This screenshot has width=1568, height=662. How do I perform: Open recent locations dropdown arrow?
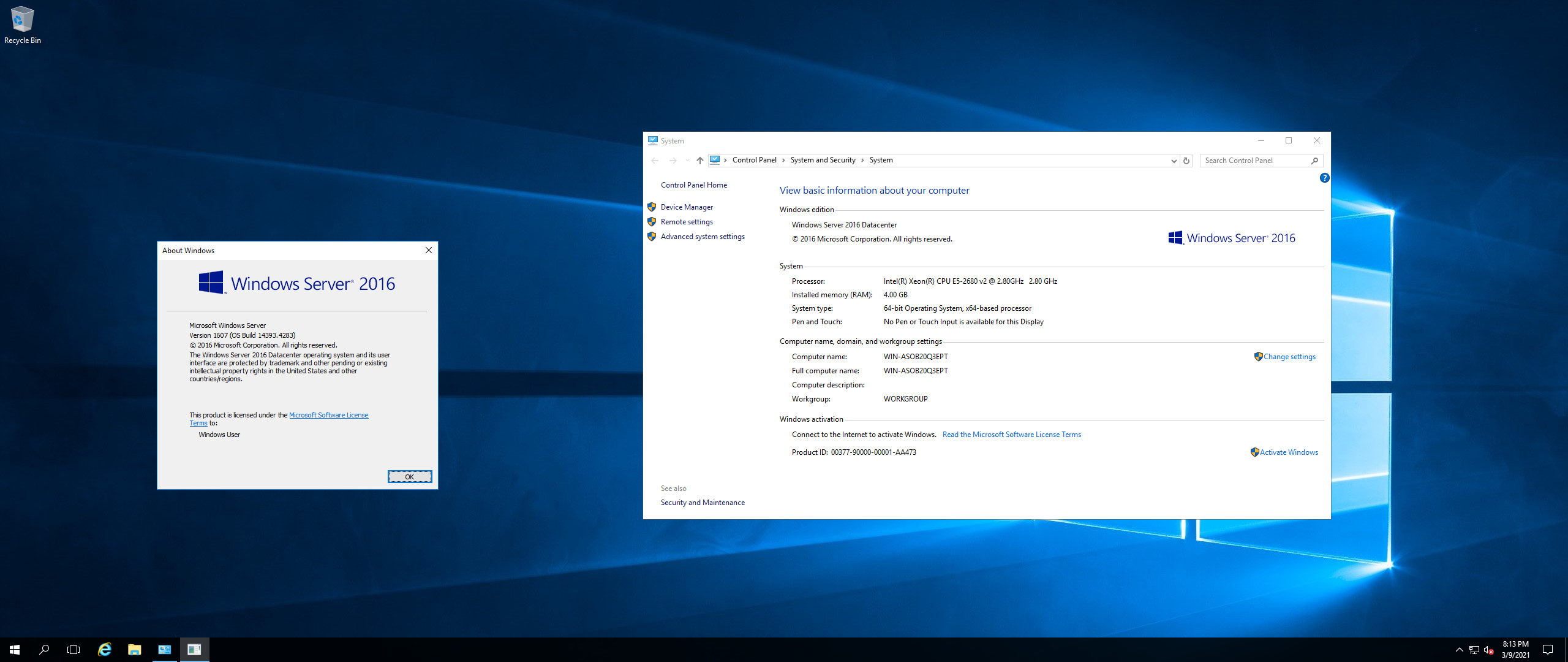687,161
